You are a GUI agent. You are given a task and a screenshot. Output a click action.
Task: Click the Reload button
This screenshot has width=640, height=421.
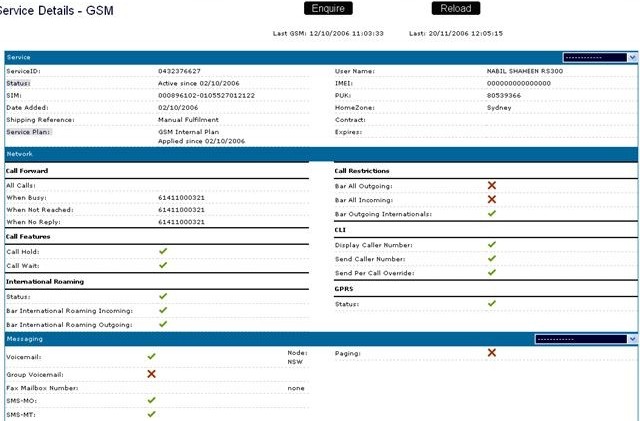click(455, 9)
